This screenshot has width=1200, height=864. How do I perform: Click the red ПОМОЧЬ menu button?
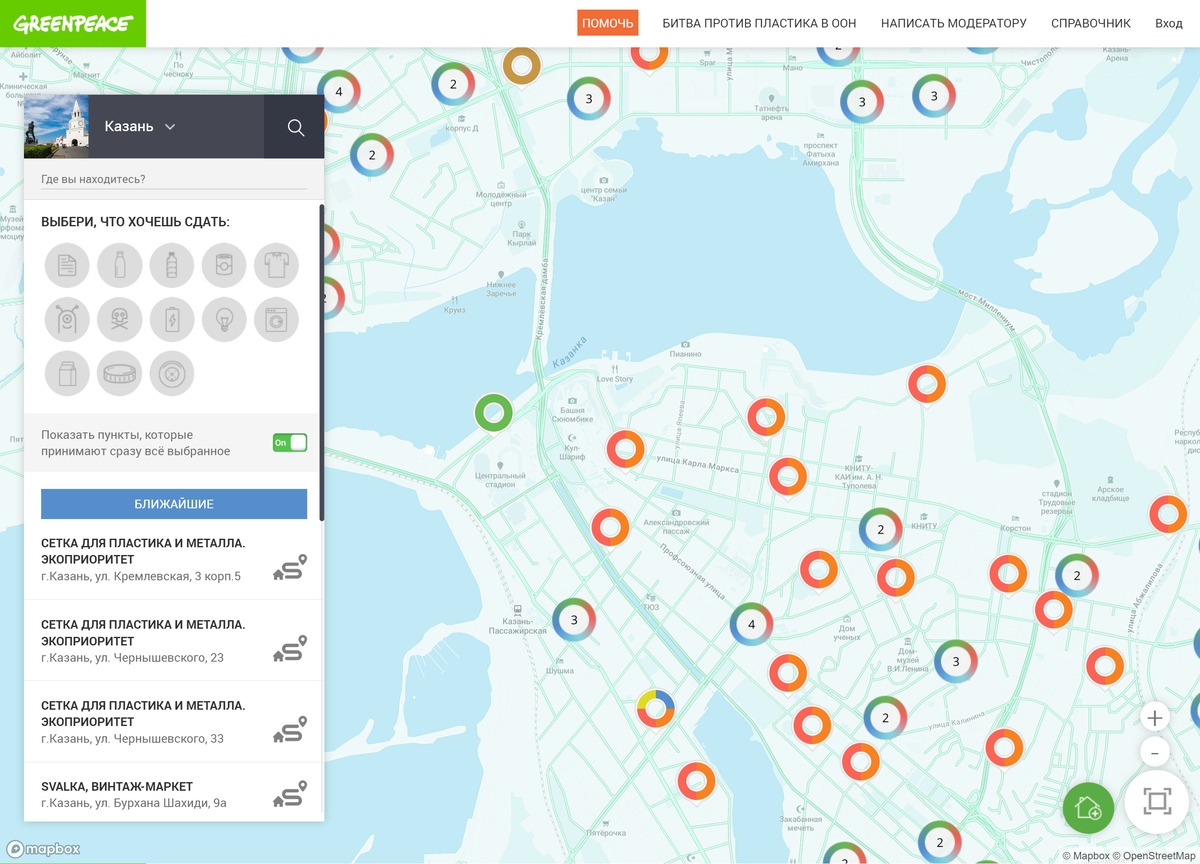(x=608, y=23)
